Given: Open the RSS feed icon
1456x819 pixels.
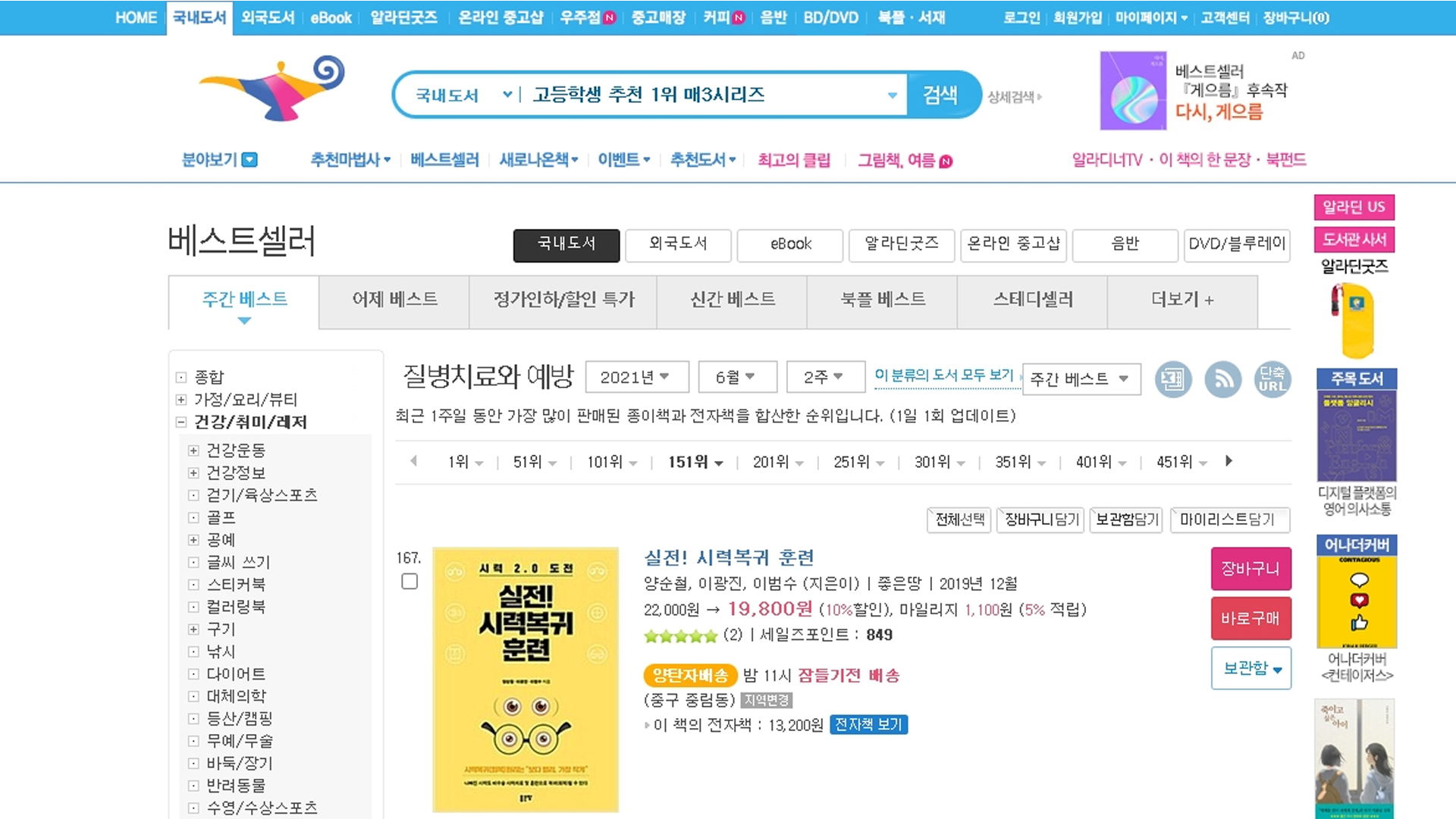Looking at the screenshot, I should (x=1222, y=379).
